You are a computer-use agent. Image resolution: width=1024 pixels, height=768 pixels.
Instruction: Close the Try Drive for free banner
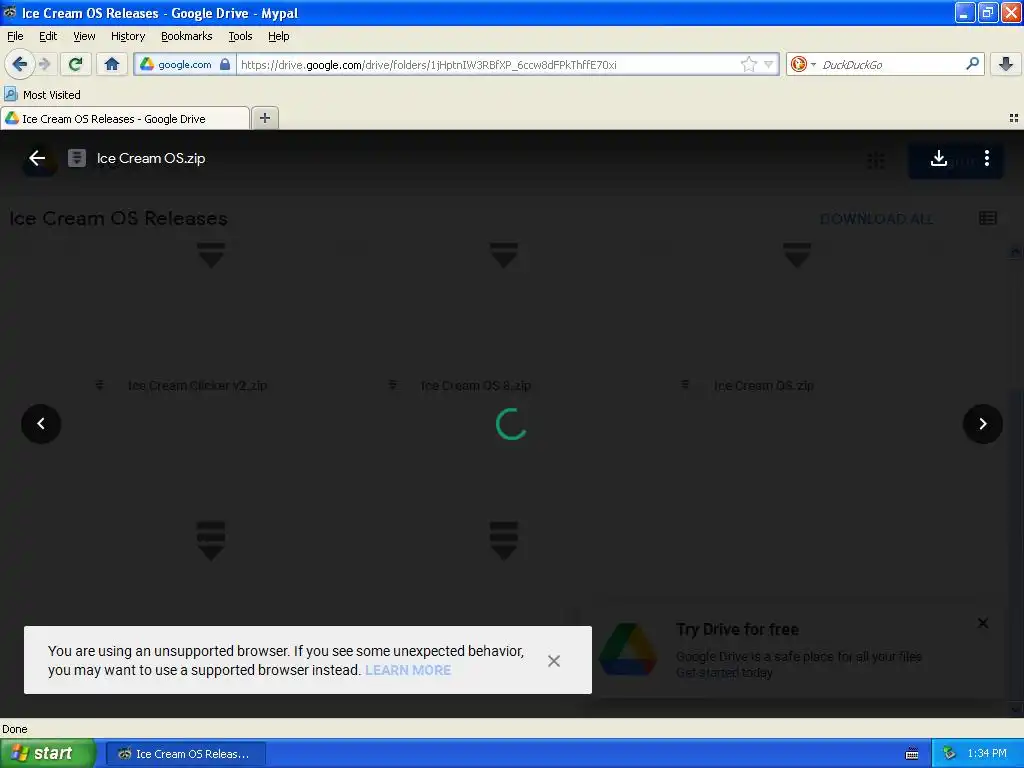click(983, 623)
